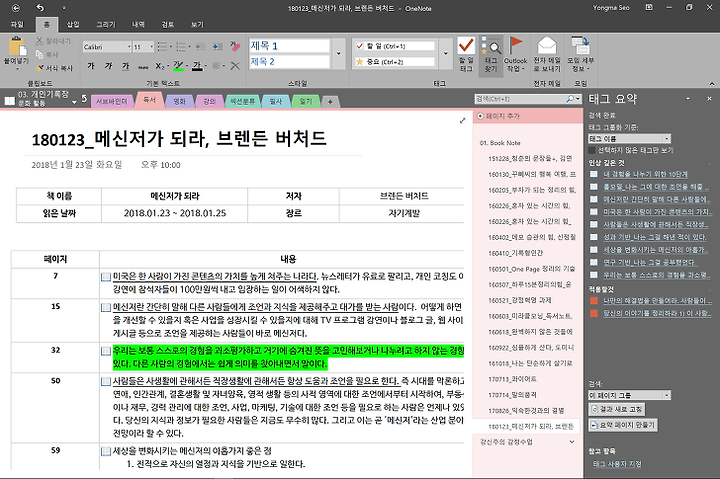Expand the styles gallery dropdown
Screen dimensions: 720x479
click(x=338, y=54)
